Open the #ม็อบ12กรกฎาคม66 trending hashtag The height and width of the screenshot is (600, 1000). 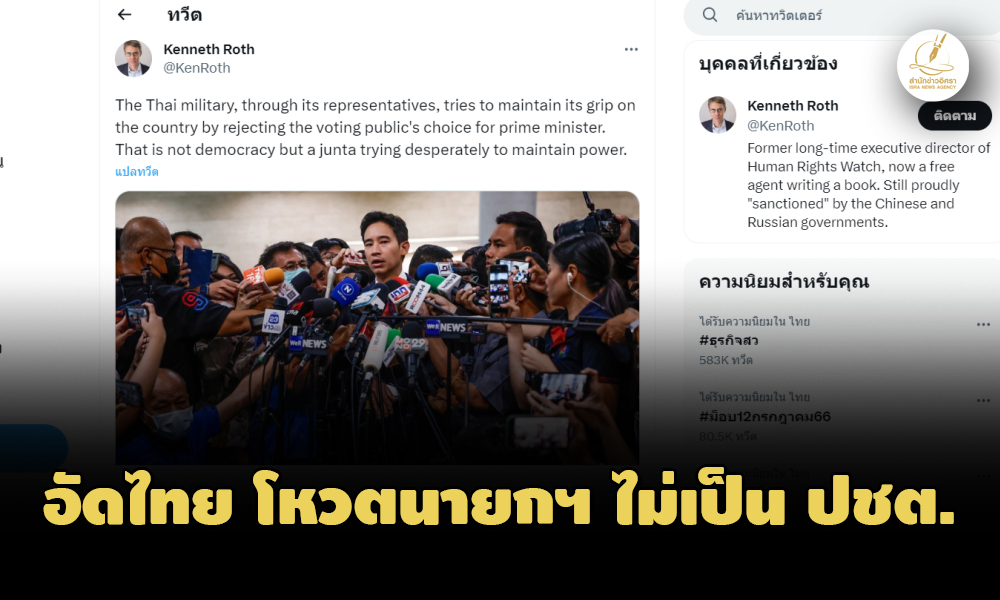tap(765, 416)
